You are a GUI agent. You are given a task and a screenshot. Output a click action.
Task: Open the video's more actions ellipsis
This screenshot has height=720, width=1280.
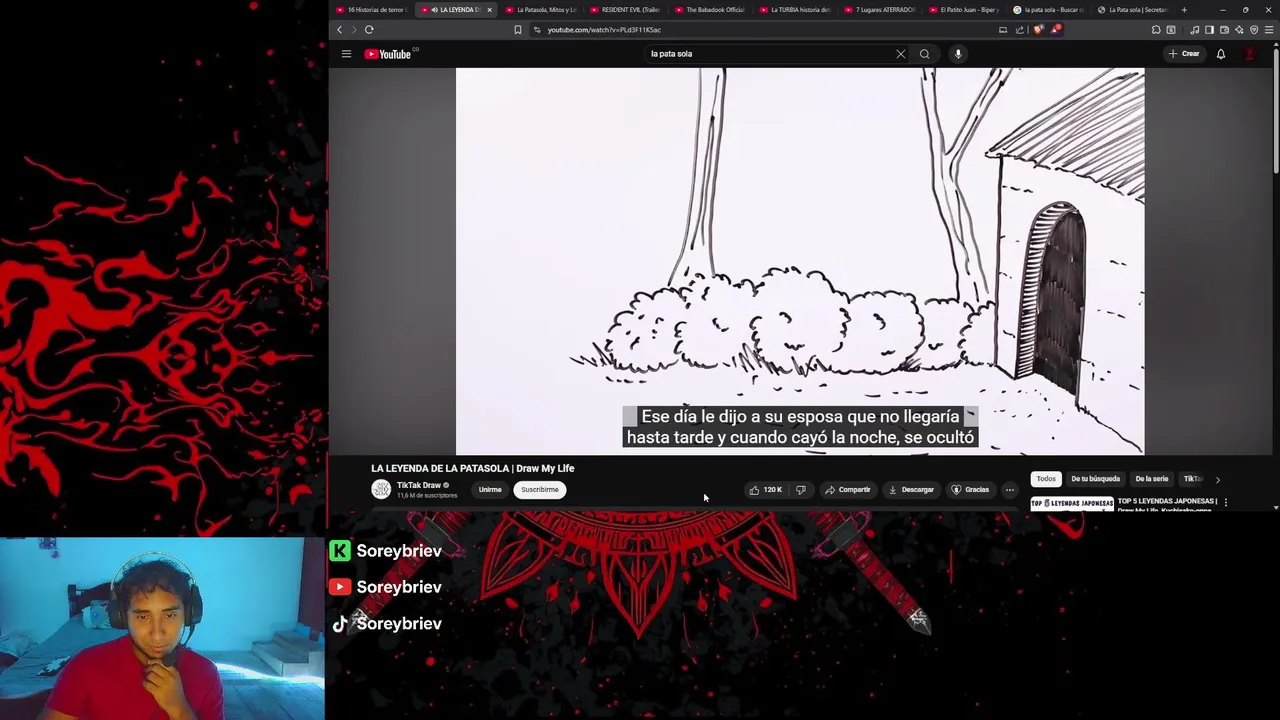[x=1010, y=490]
